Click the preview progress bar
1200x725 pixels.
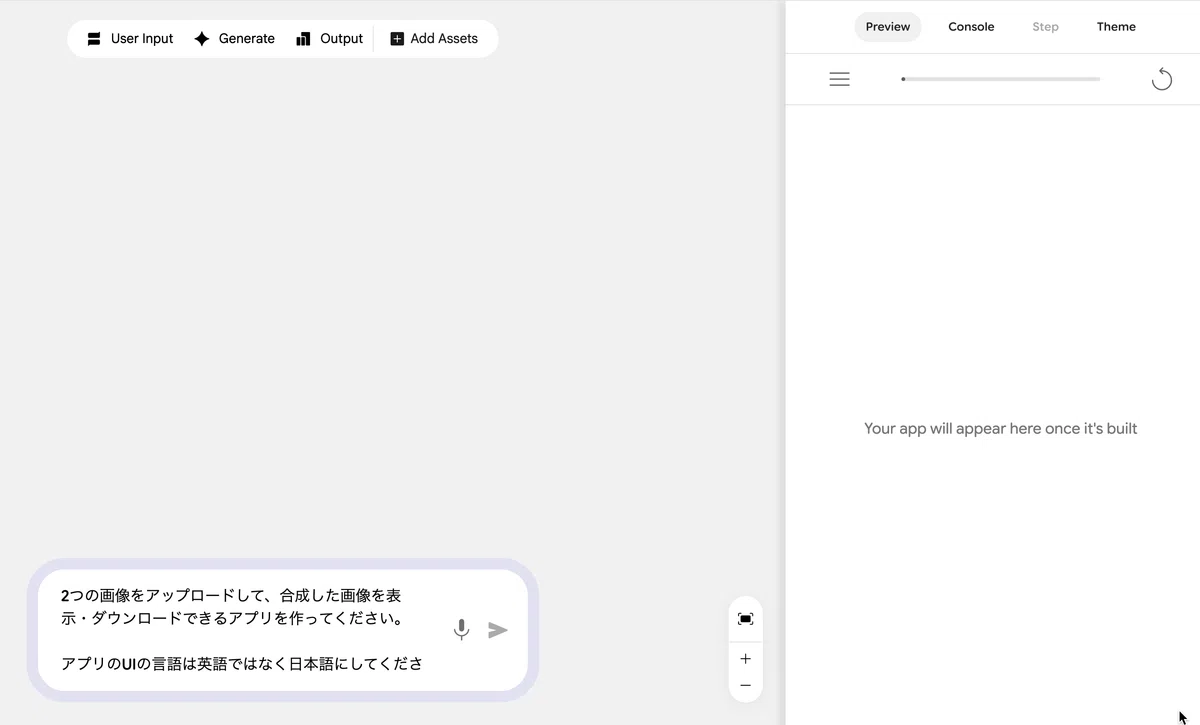[1000, 79]
